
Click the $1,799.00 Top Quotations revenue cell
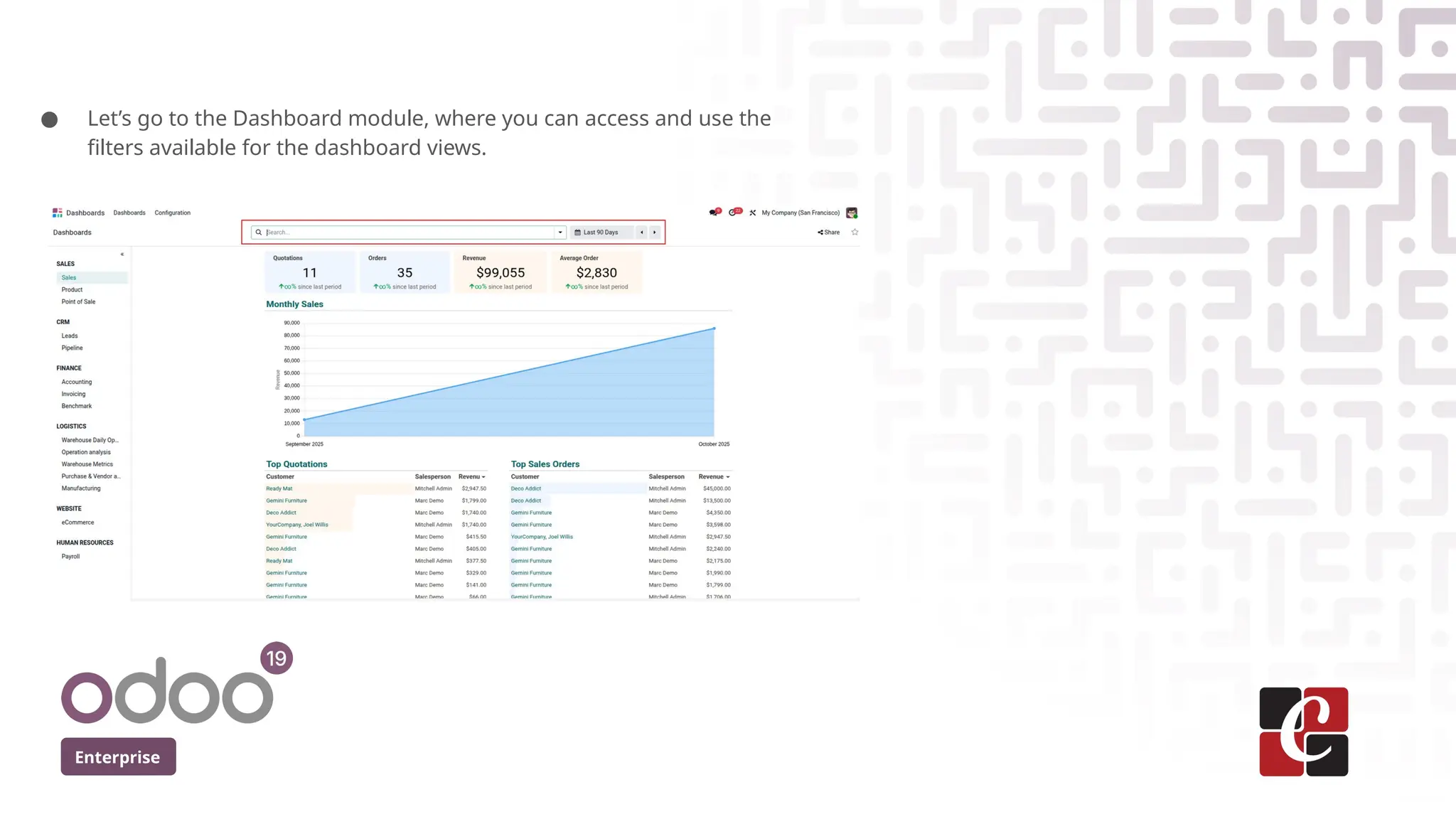(x=474, y=501)
